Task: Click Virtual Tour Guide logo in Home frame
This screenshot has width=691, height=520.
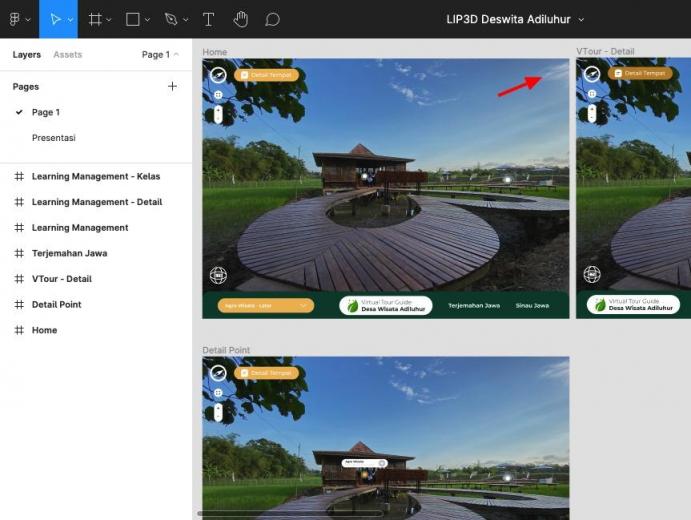Action: coord(386,305)
